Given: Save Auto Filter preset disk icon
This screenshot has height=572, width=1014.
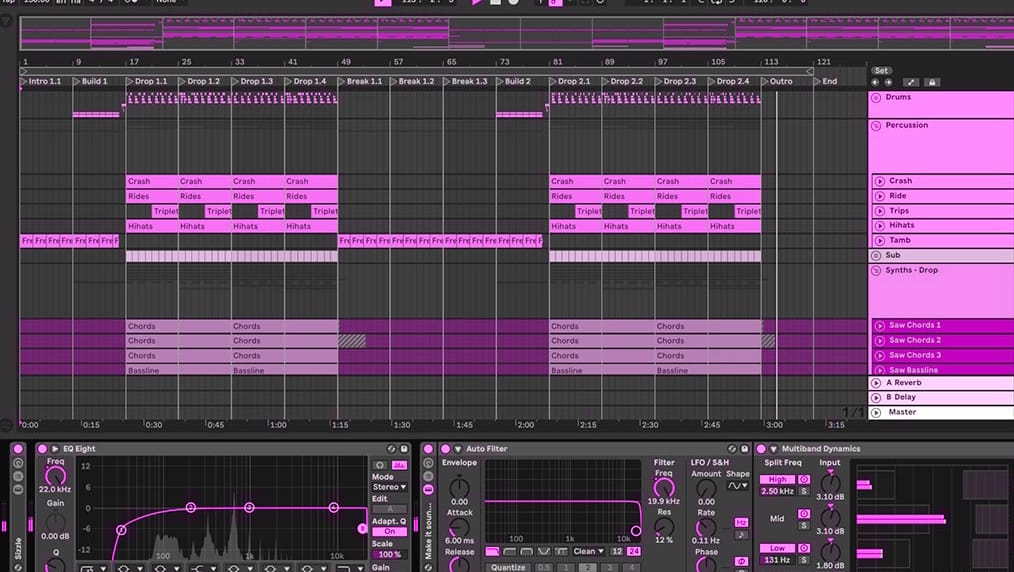Looking at the screenshot, I should 744,449.
